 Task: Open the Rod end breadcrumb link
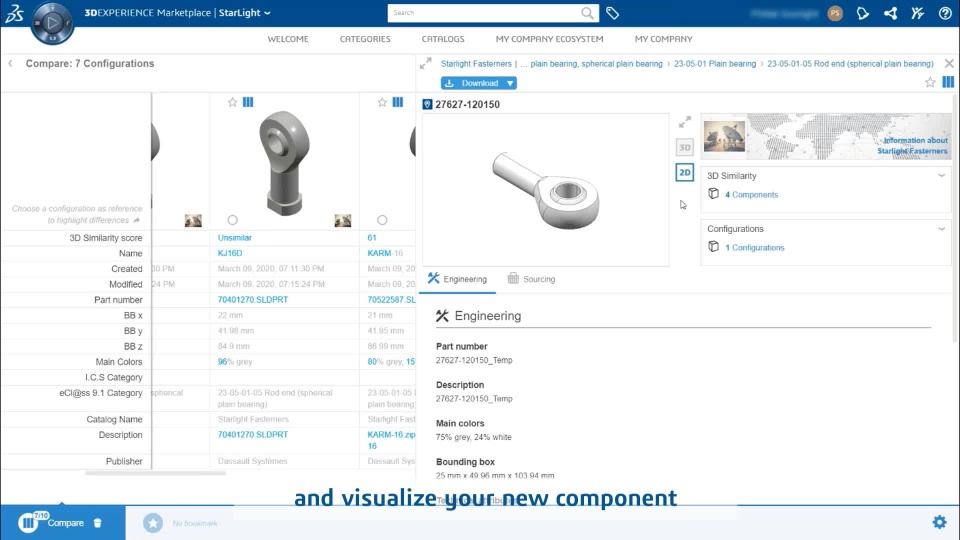point(850,64)
